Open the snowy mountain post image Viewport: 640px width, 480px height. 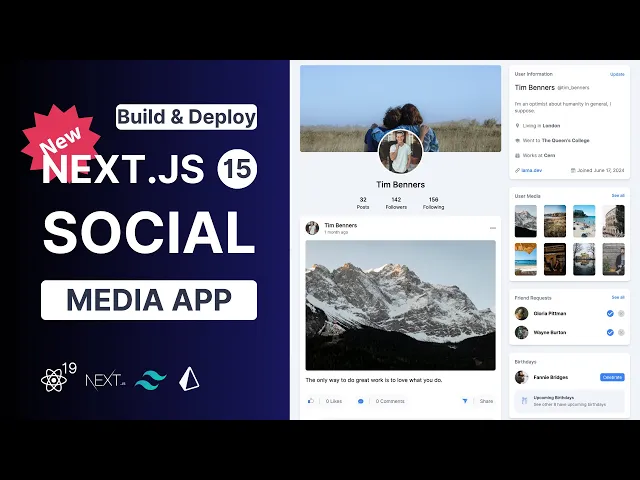click(400, 305)
